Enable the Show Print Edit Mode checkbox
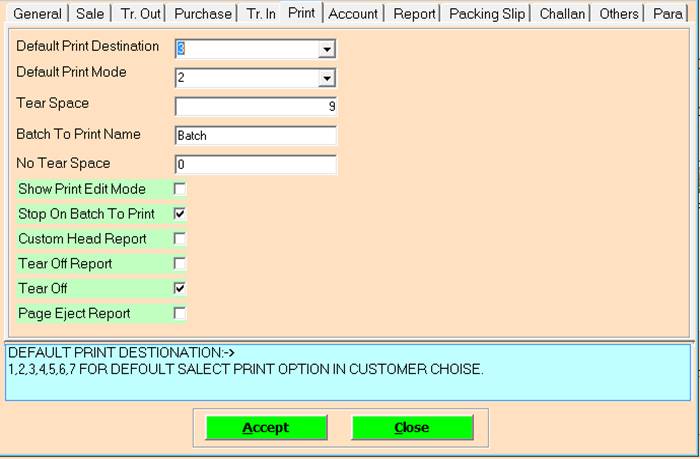Screen dimensions: 700x459 tap(180, 188)
